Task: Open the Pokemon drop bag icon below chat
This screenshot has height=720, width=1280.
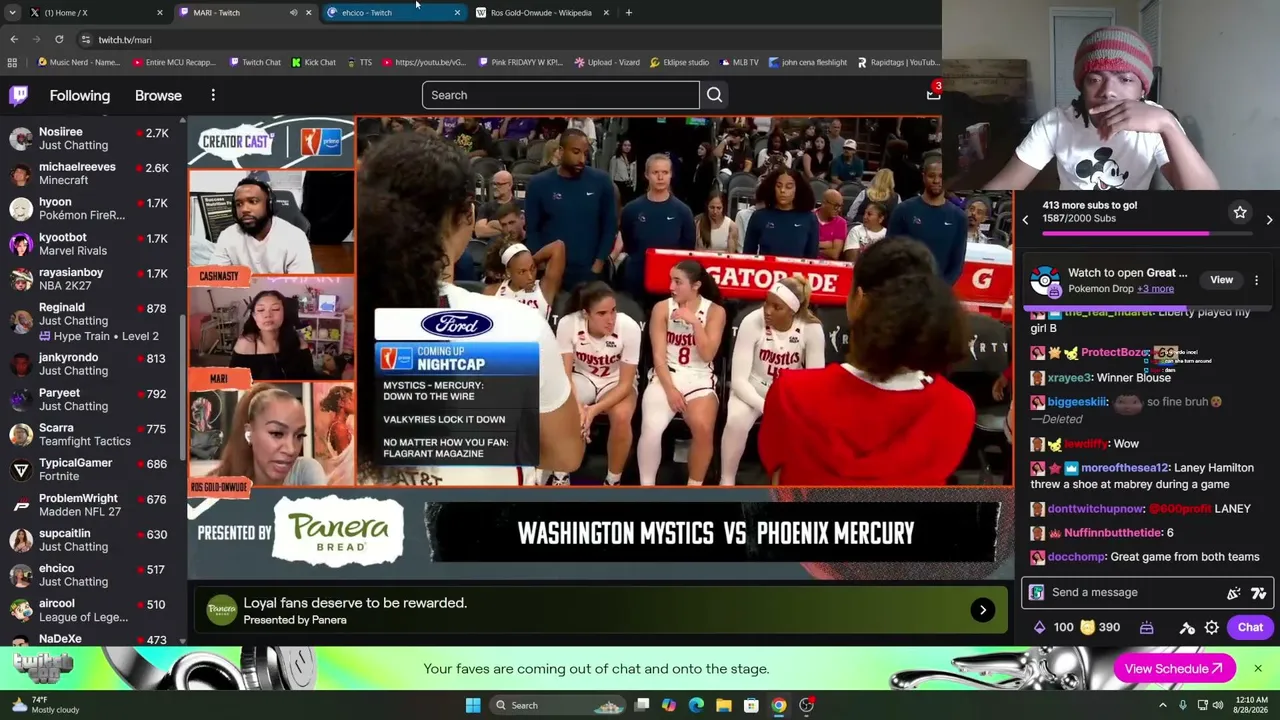Action: (1146, 627)
